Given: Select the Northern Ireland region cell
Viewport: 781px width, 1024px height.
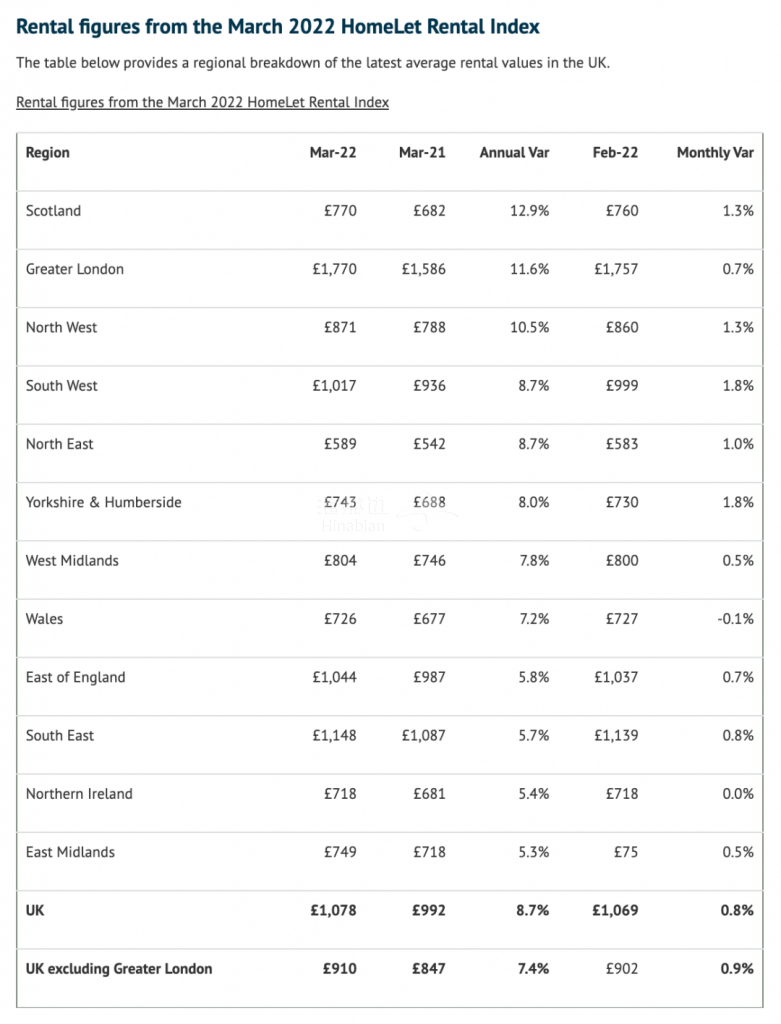Looking at the screenshot, I should tap(79, 794).
